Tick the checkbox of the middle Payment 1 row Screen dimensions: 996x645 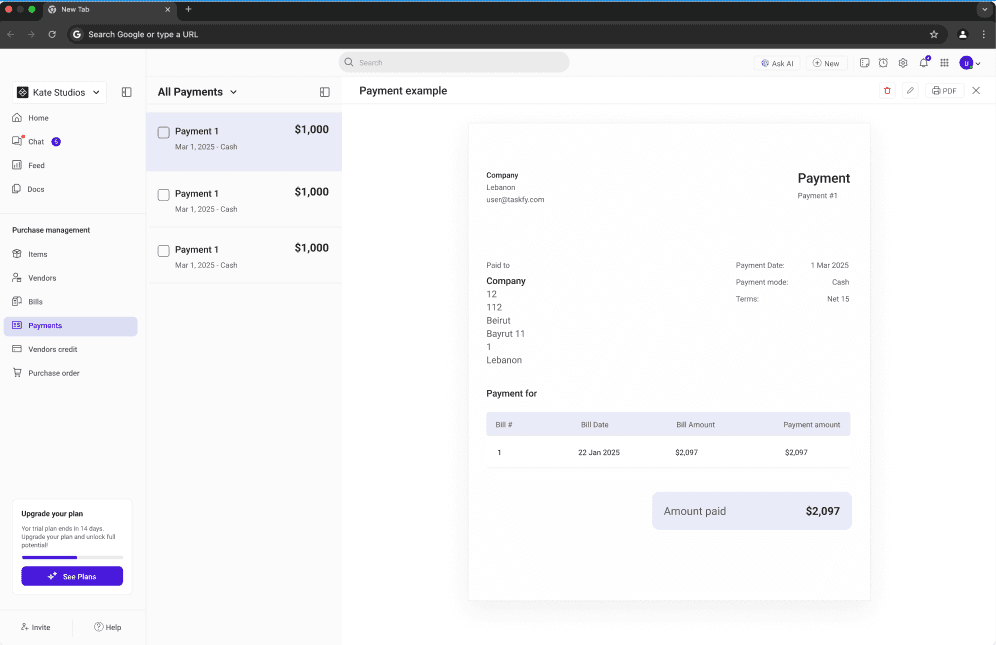tap(163, 194)
